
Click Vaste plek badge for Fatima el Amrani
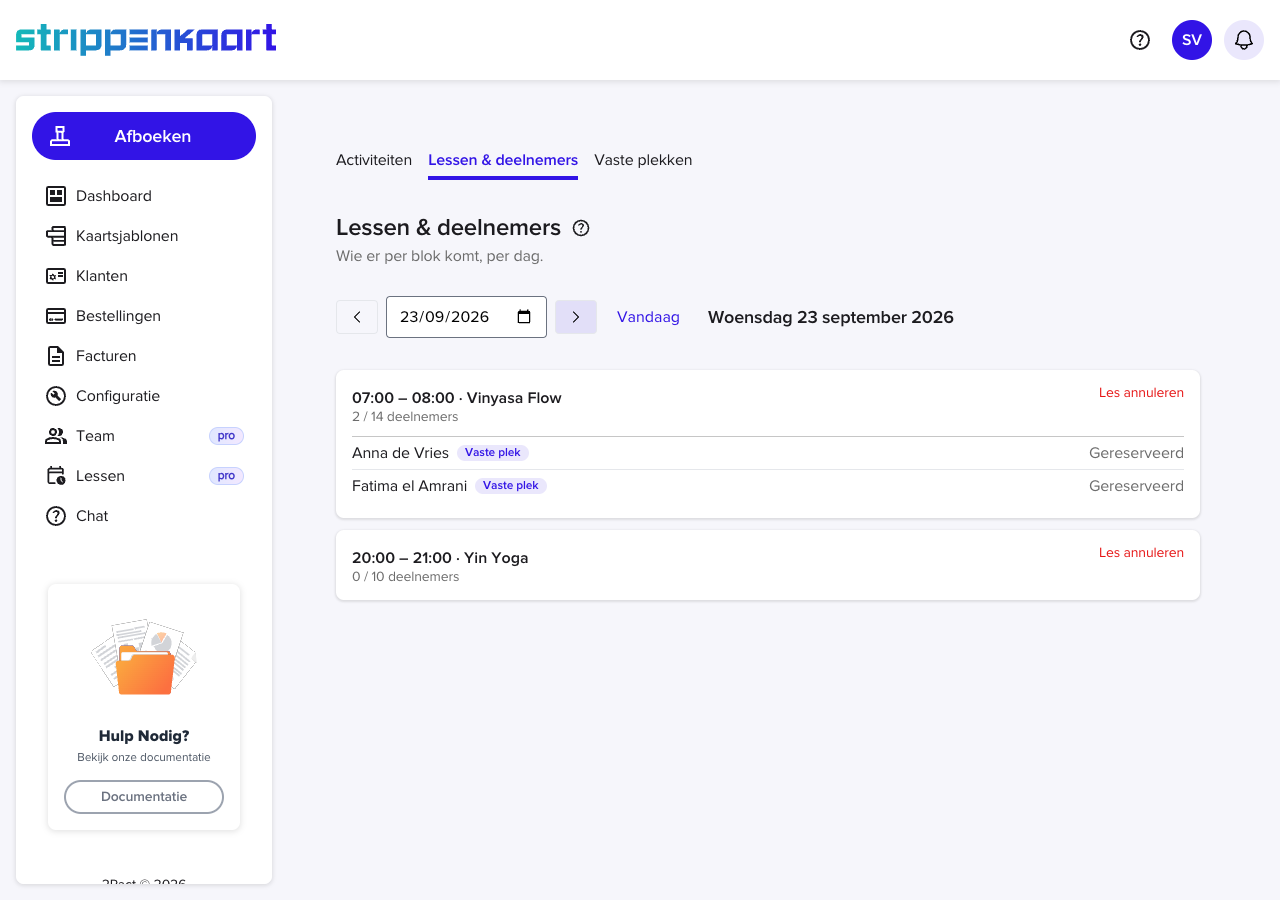pyautogui.click(x=511, y=486)
